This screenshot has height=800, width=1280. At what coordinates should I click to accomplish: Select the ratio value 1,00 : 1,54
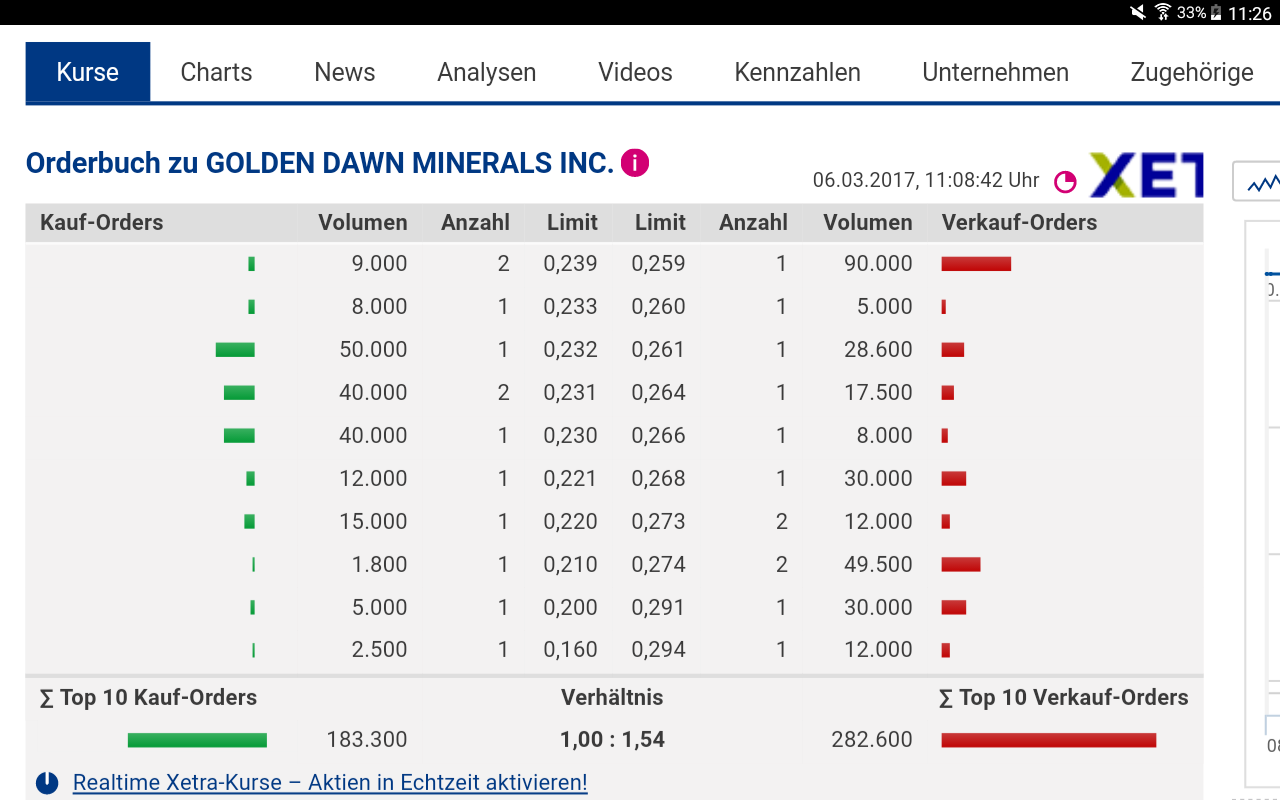click(612, 740)
